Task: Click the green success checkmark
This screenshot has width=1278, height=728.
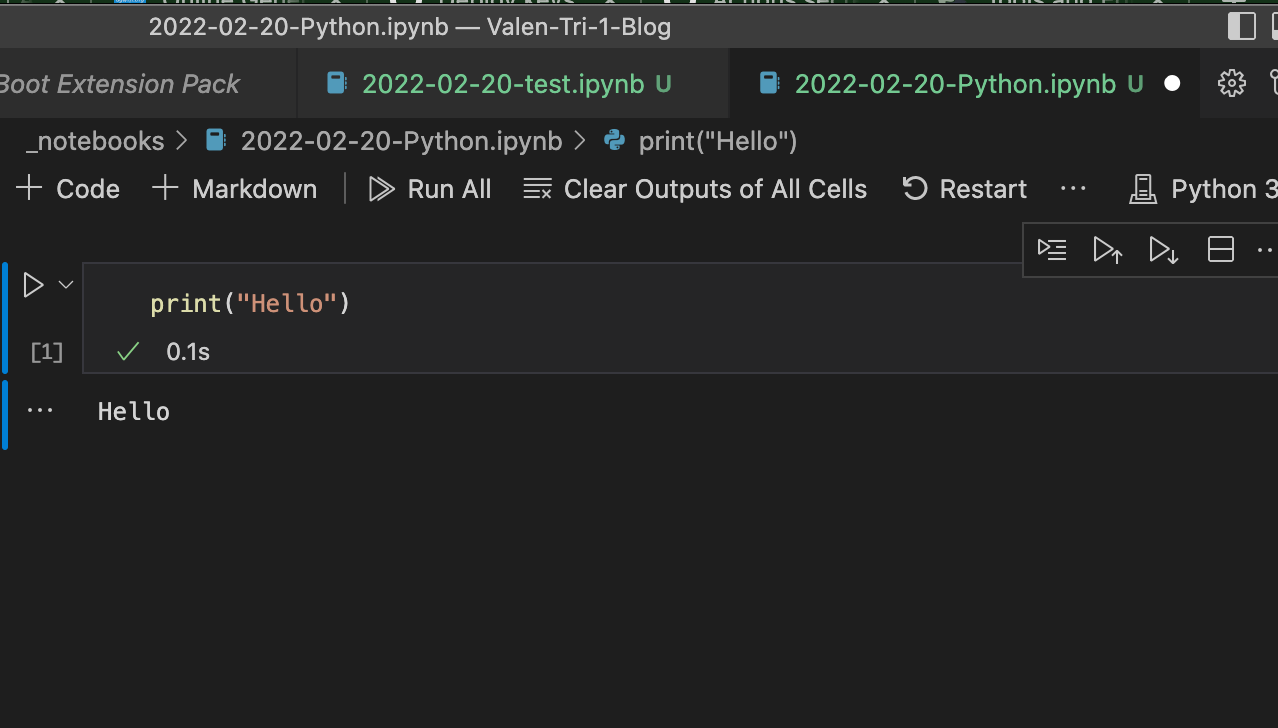Action: 127,352
